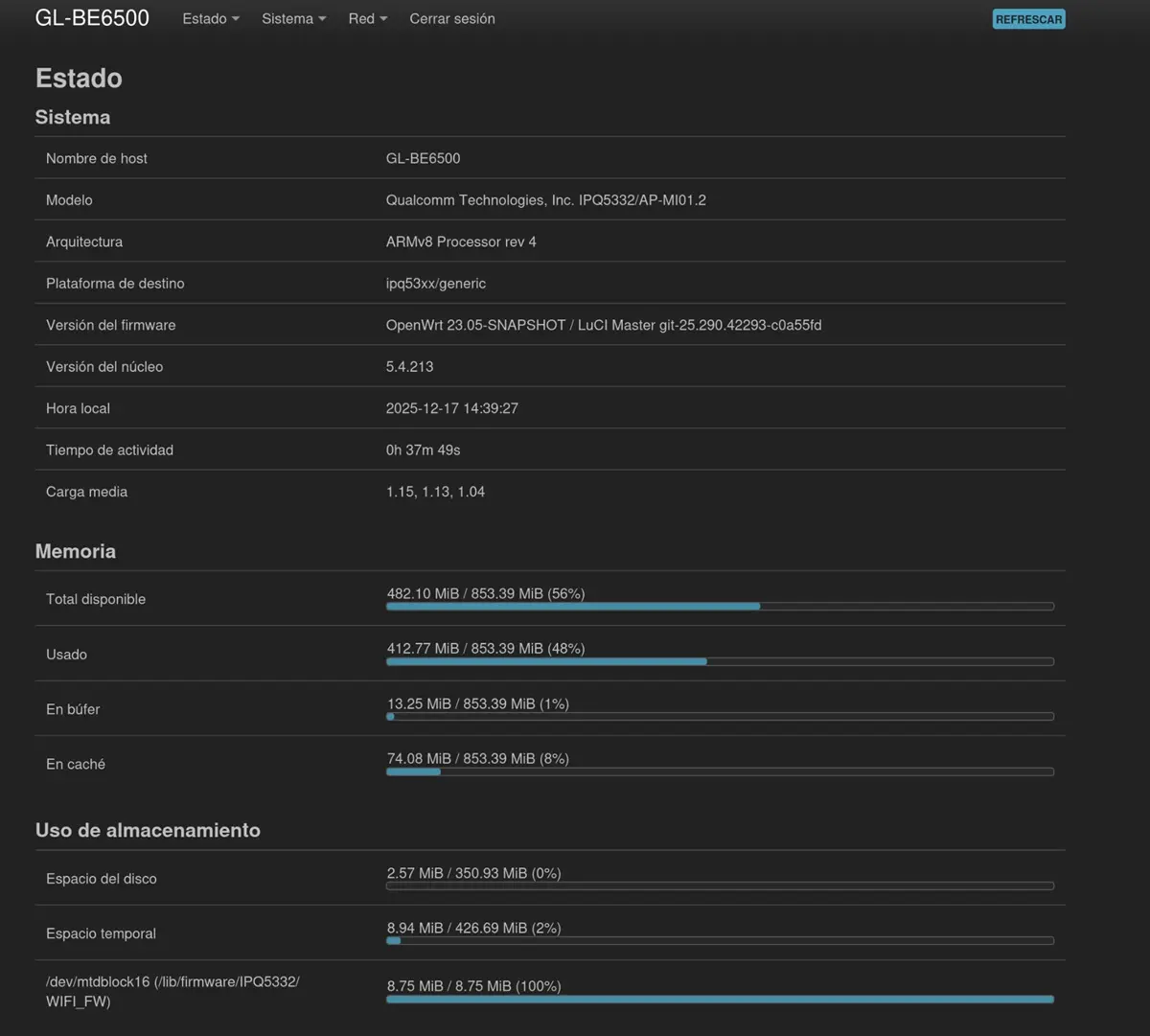The height and width of the screenshot is (1036, 1150).
Task: Log out via Cerrar sesión
Action: (x=451, y=18)
